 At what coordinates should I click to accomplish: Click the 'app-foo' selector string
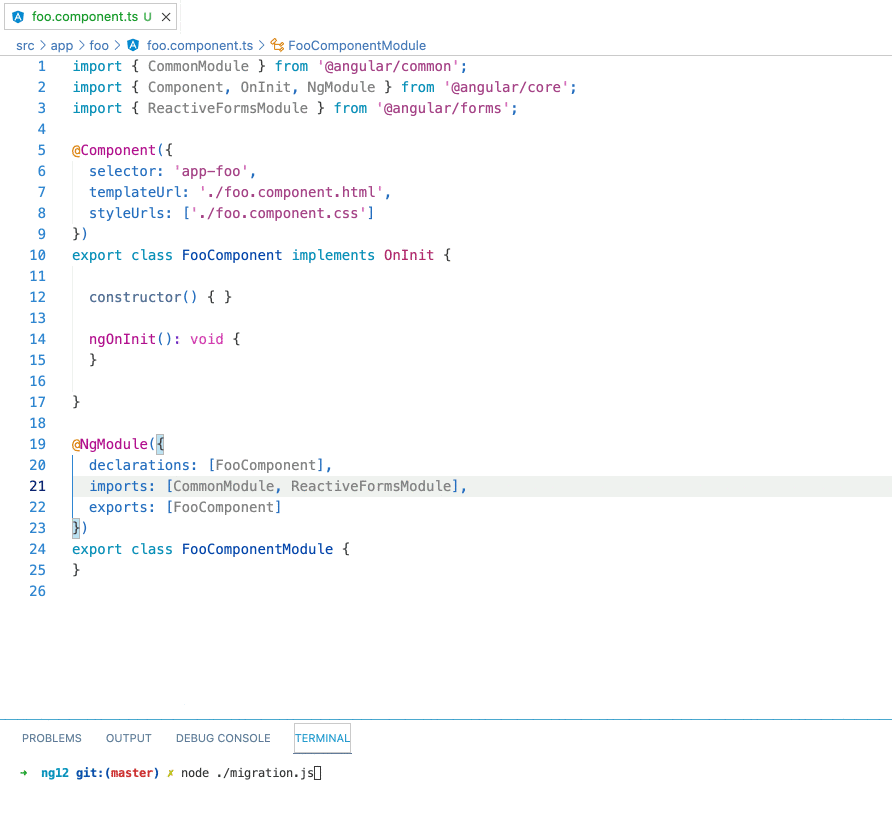point(211,171)
